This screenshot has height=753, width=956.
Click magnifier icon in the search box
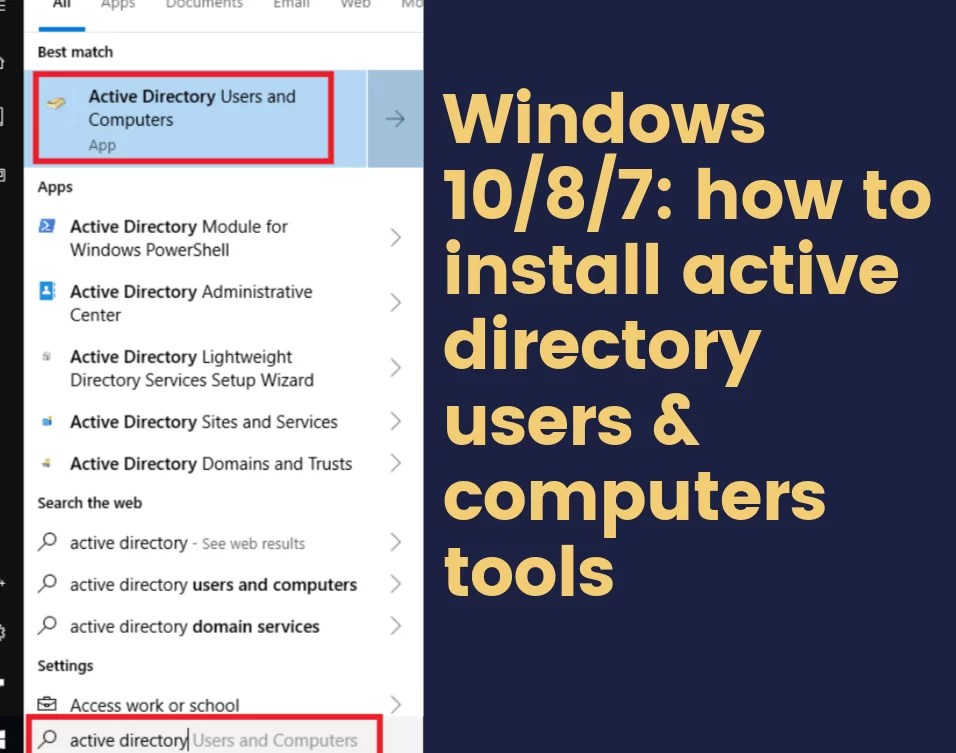click(x=47, y=739)
